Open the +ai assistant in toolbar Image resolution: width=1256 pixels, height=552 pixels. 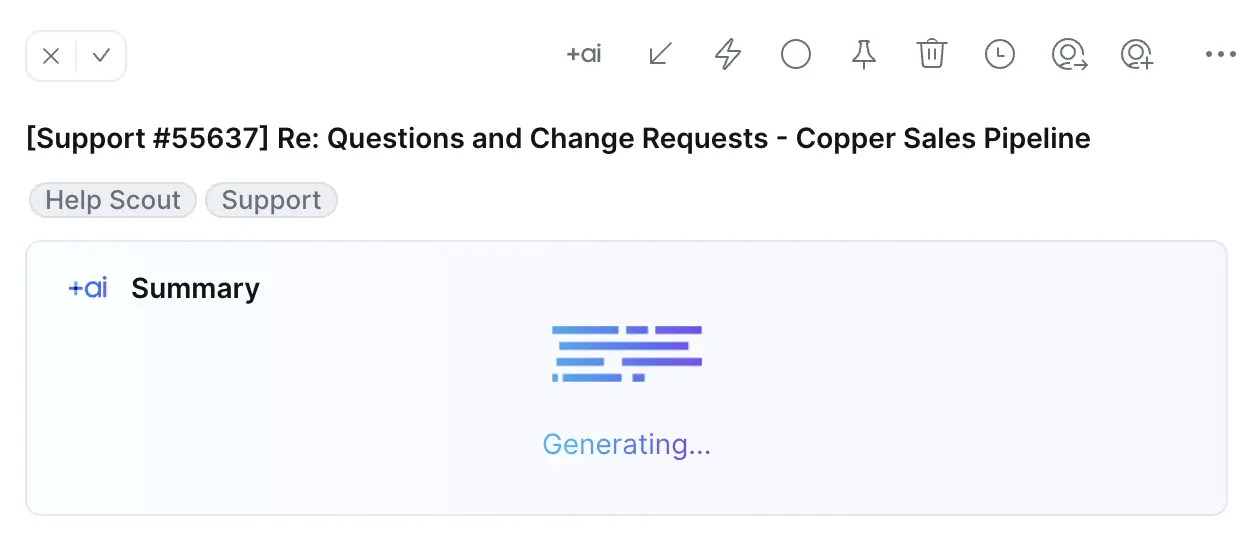(584, 54)
